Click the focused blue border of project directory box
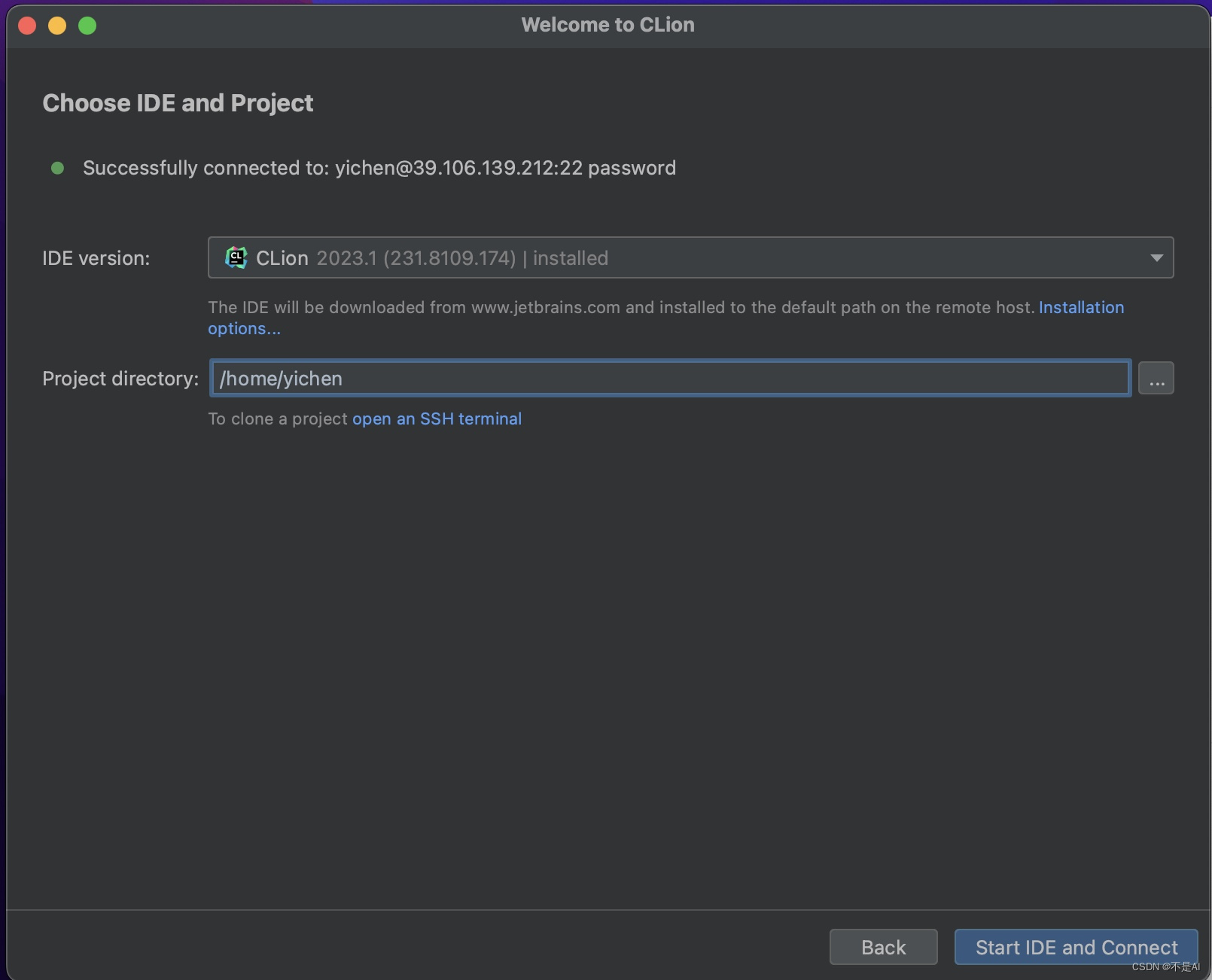The image size is (1212, 980). (670, 361)
